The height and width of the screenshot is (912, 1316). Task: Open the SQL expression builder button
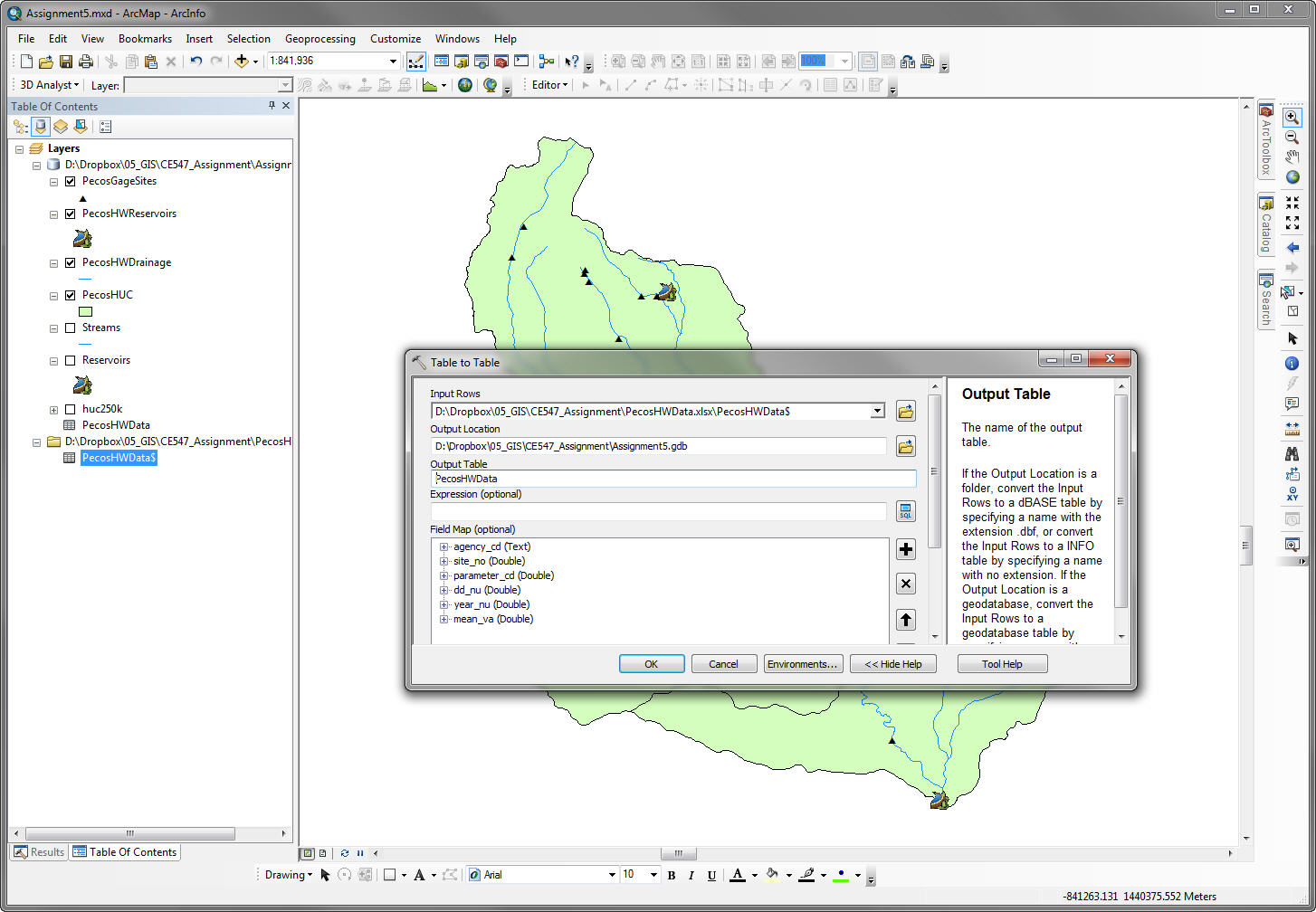tap(905, 511)
